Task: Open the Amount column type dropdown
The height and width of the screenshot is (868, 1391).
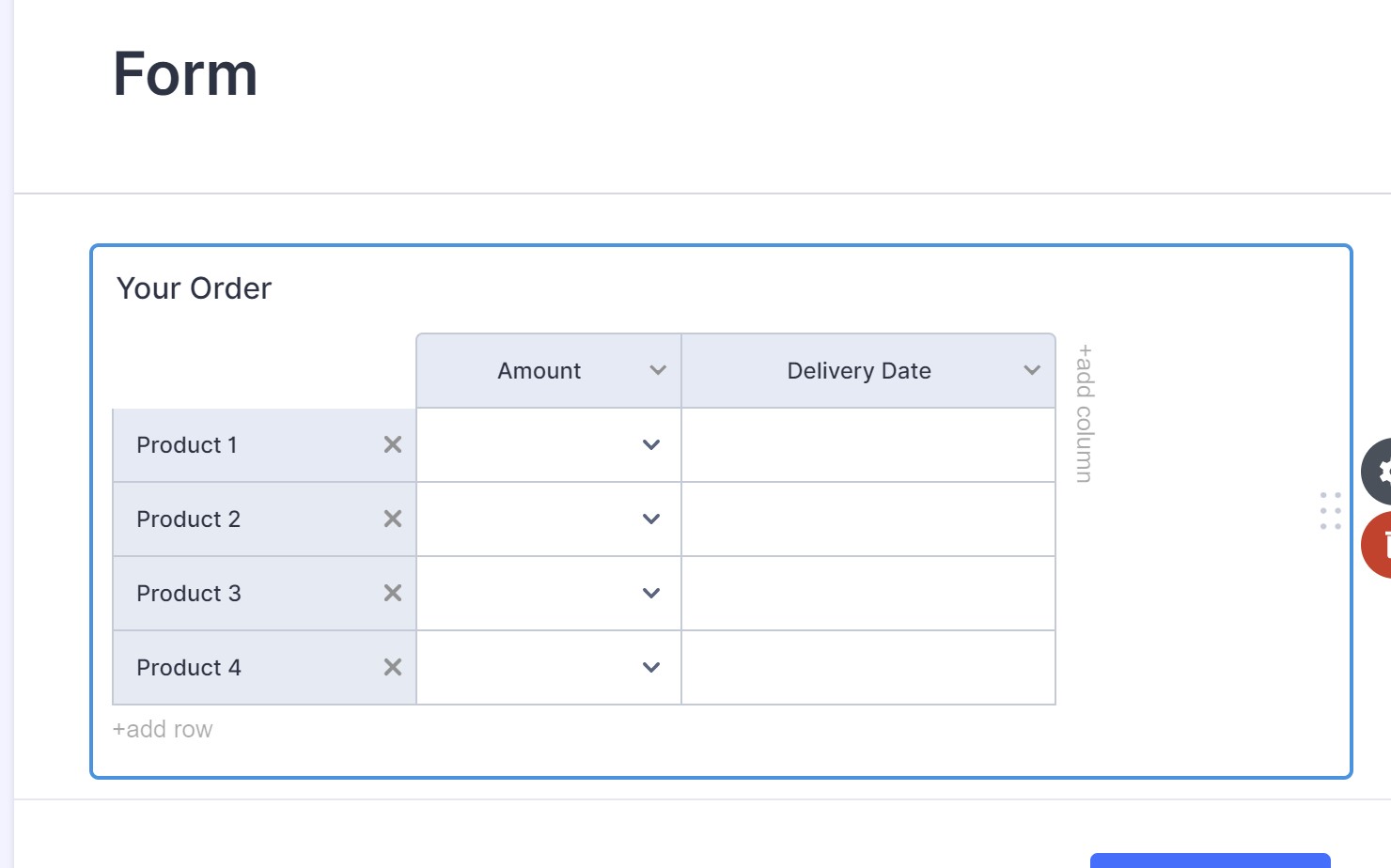Action: [658, 371]
